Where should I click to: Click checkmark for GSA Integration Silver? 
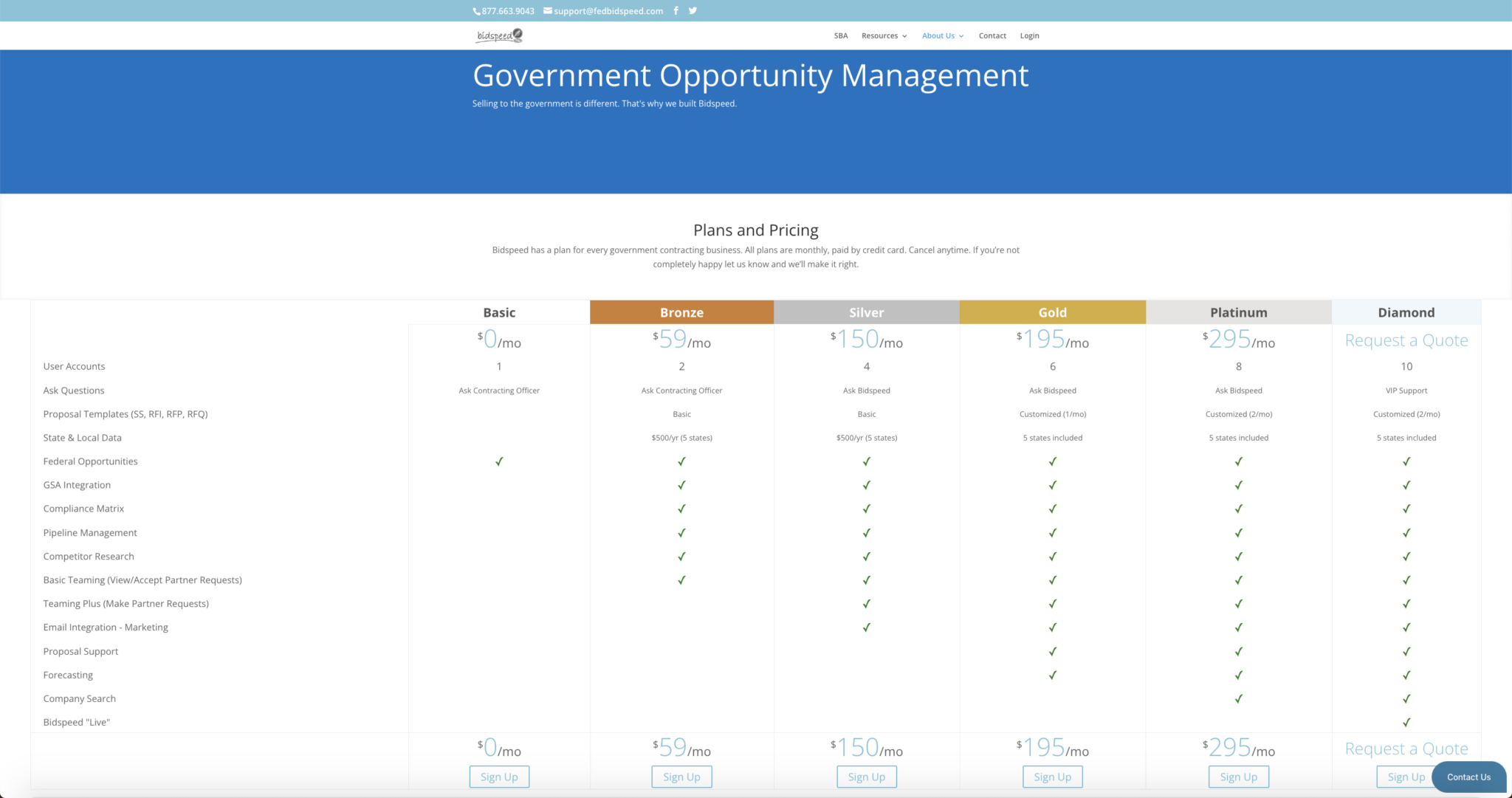(866, 485)
